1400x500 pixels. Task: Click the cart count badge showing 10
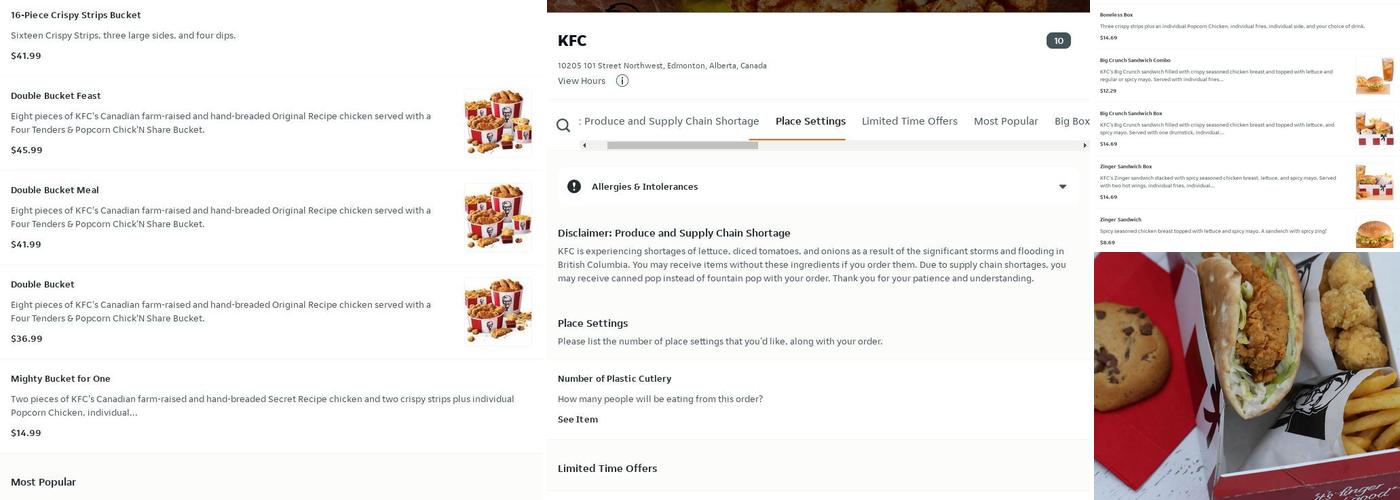[1058, 41]
